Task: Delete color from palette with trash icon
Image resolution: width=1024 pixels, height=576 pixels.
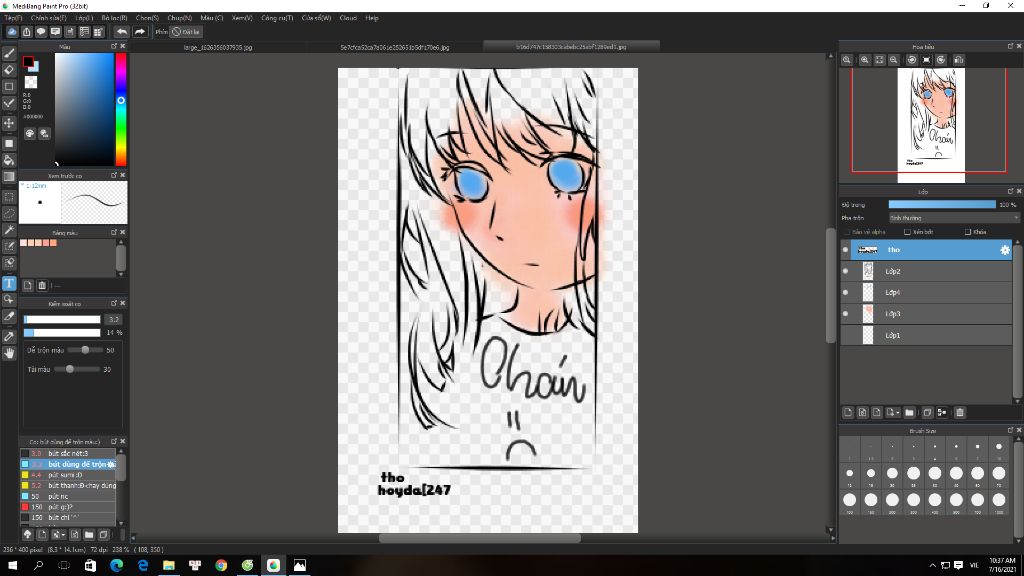Action: [x=42, y=285]
